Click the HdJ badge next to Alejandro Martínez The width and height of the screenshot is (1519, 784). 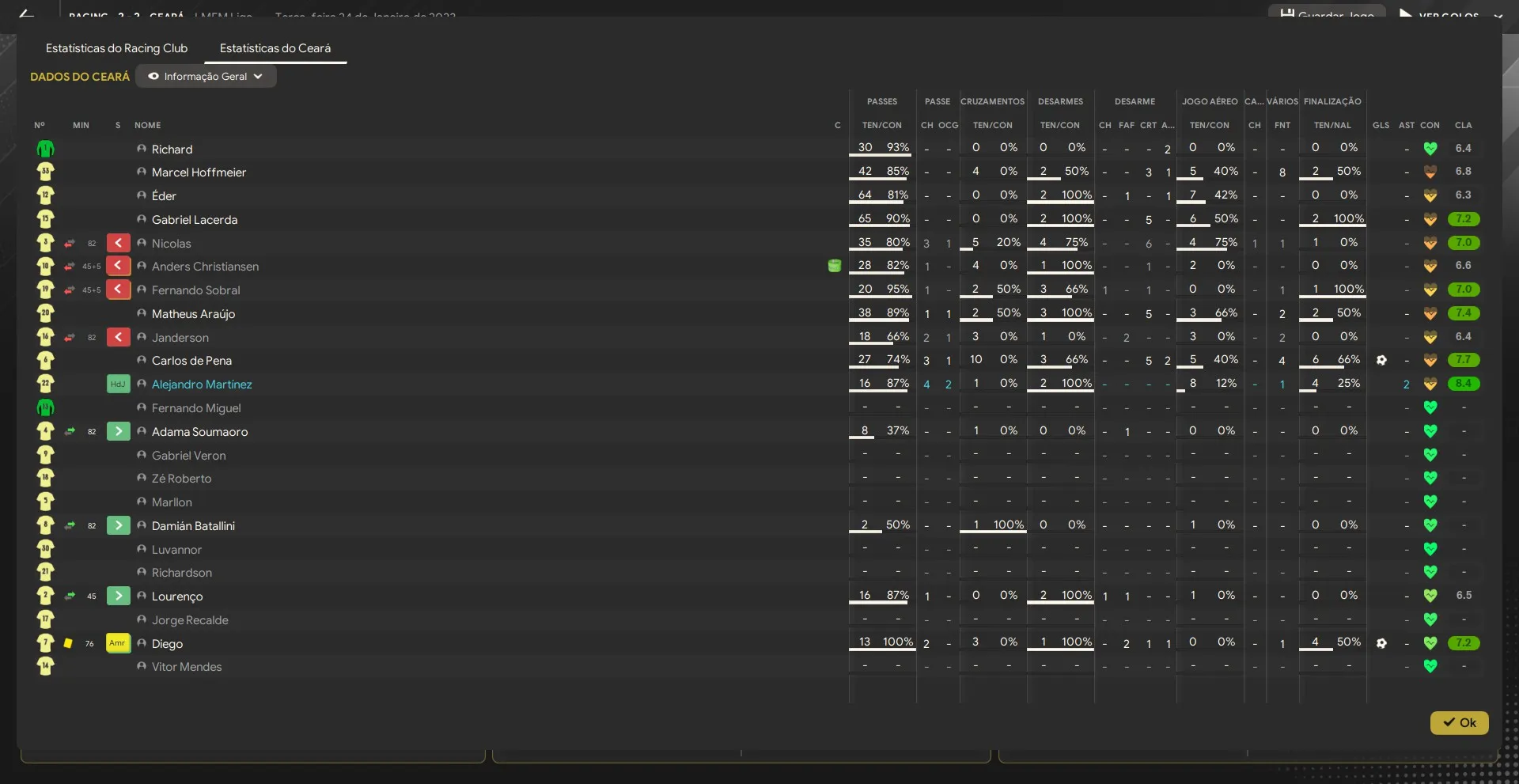[x=118, y=384]
